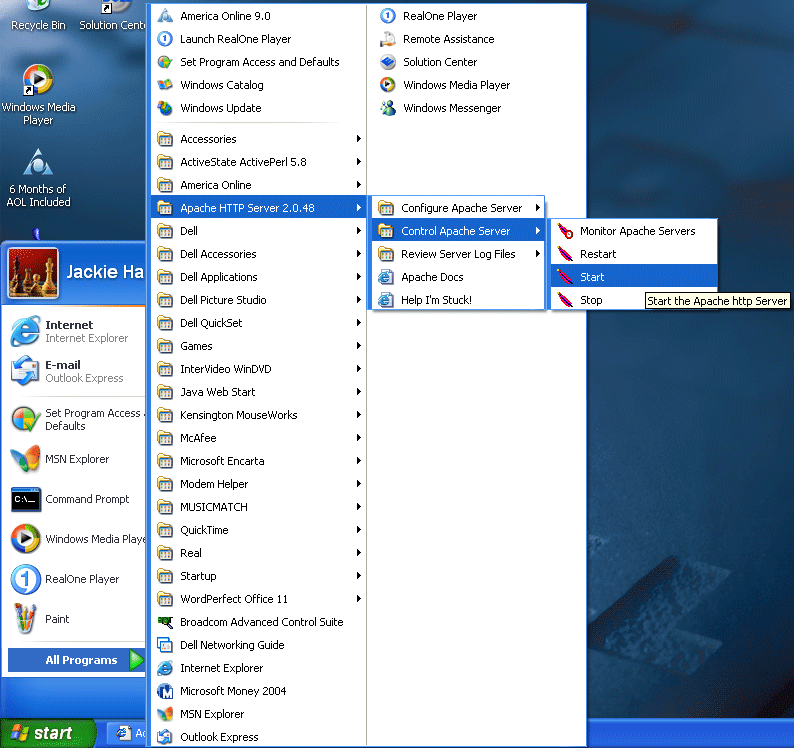The width and height of the screenshot is (794, 748).
Task: Open RealOne Player in Start menu list
Action: click(x=75, y=579)
